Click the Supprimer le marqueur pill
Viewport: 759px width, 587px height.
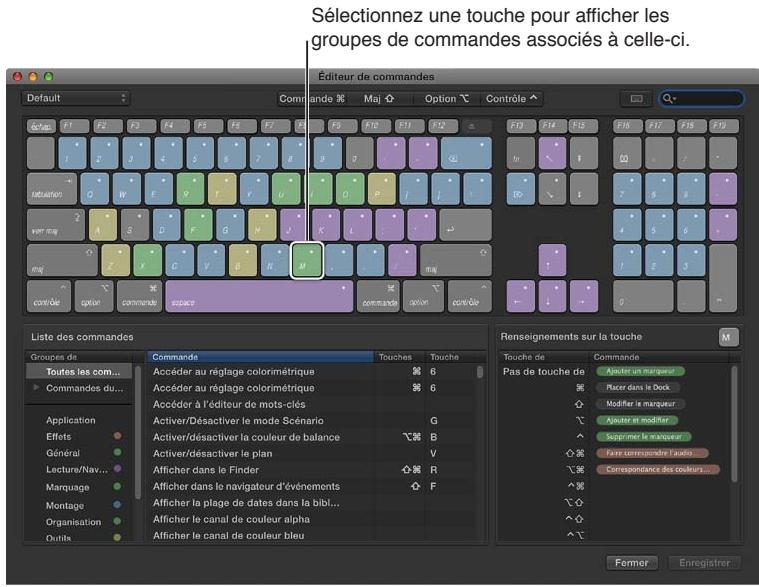[x=644, y=436]
